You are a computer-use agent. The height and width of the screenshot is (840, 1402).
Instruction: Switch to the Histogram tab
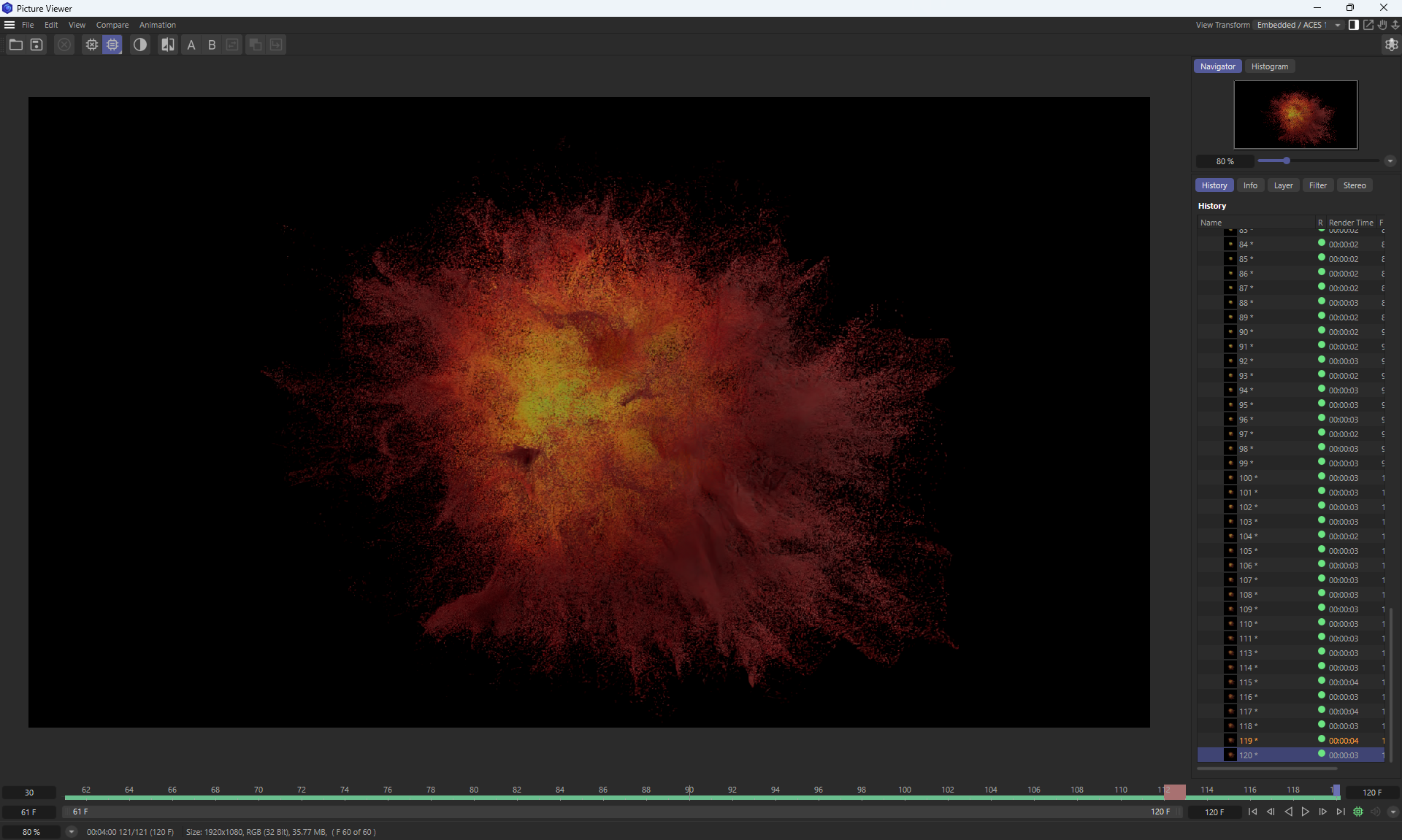(x=1269, y=66)
